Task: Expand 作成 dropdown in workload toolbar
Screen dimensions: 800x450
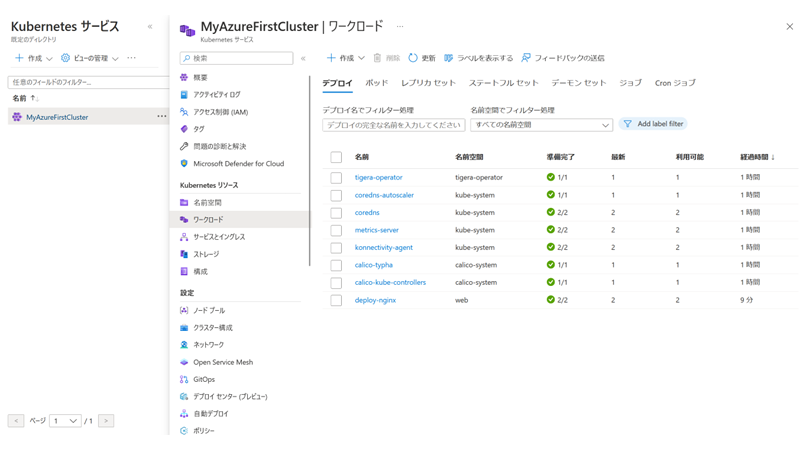Action: 345,58
